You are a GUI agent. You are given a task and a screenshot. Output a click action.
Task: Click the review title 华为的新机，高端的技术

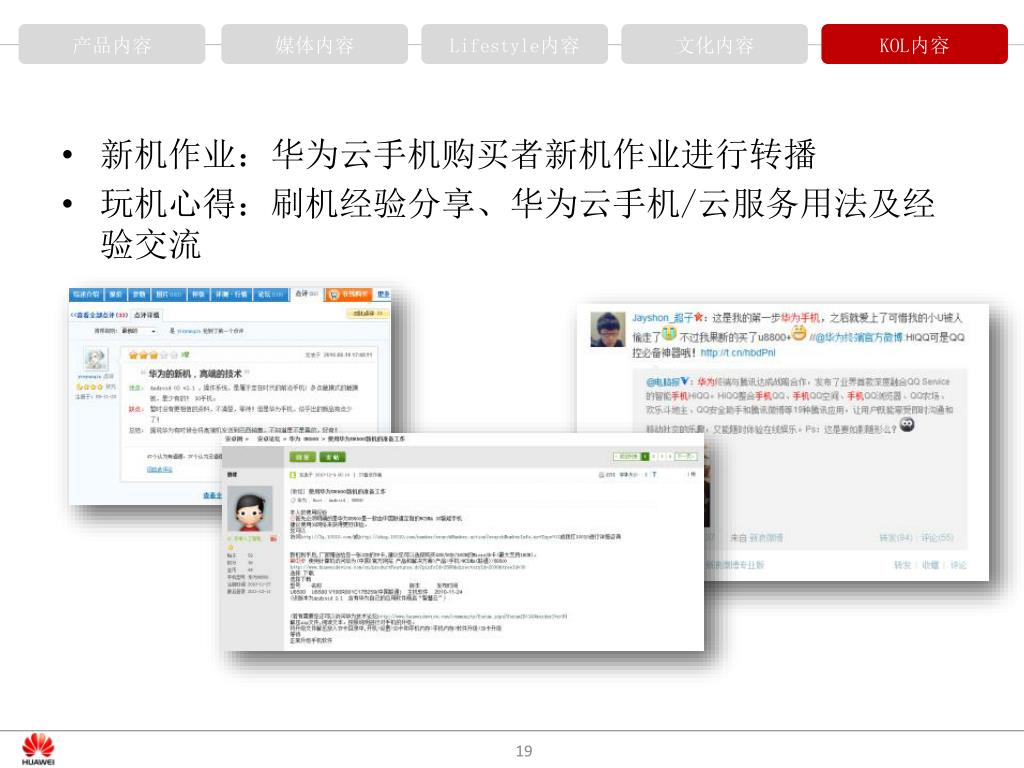[195, 374]
